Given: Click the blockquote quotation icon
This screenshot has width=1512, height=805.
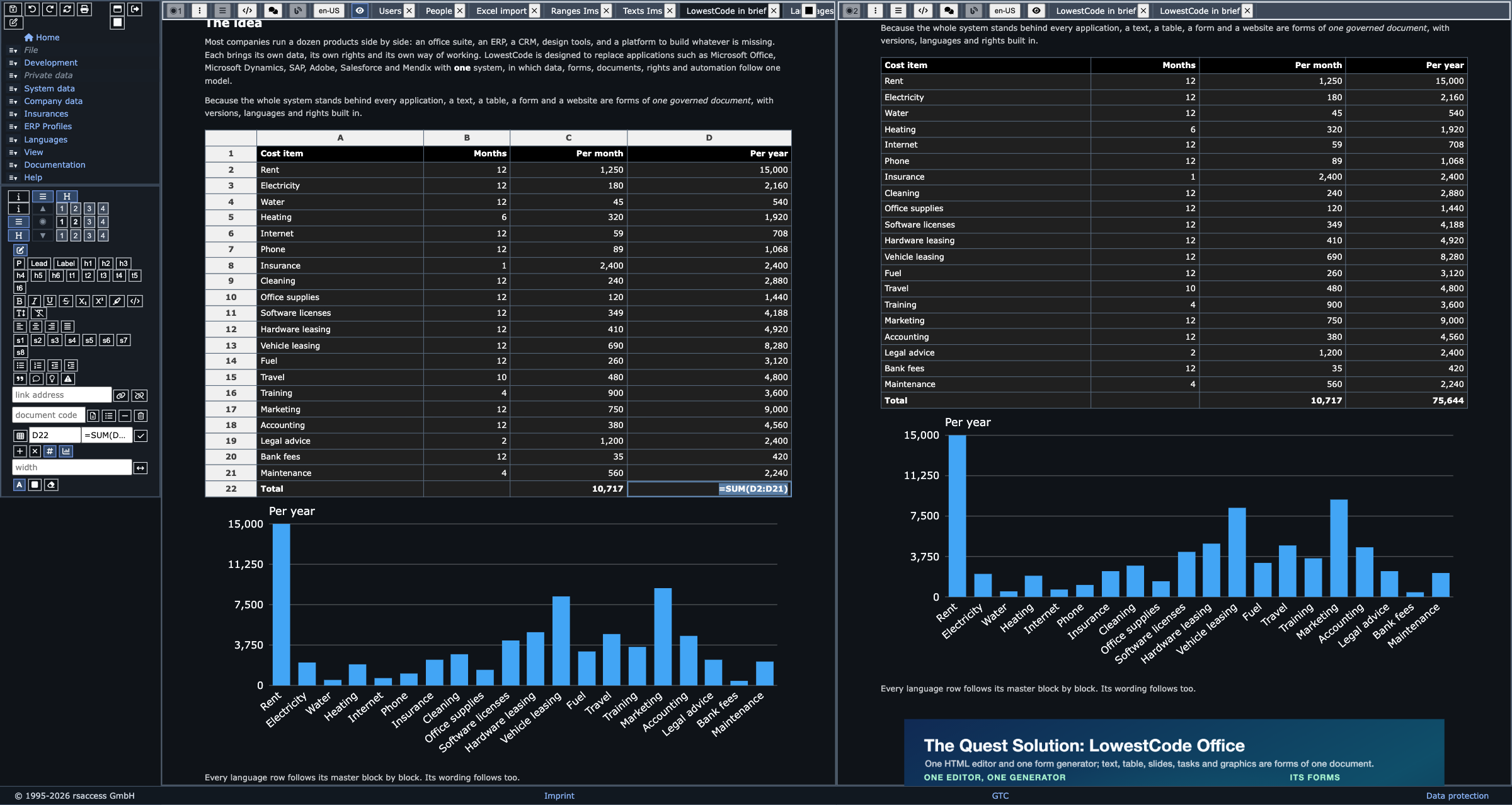Looking at the screenshot, I should [x=20, y=378].
